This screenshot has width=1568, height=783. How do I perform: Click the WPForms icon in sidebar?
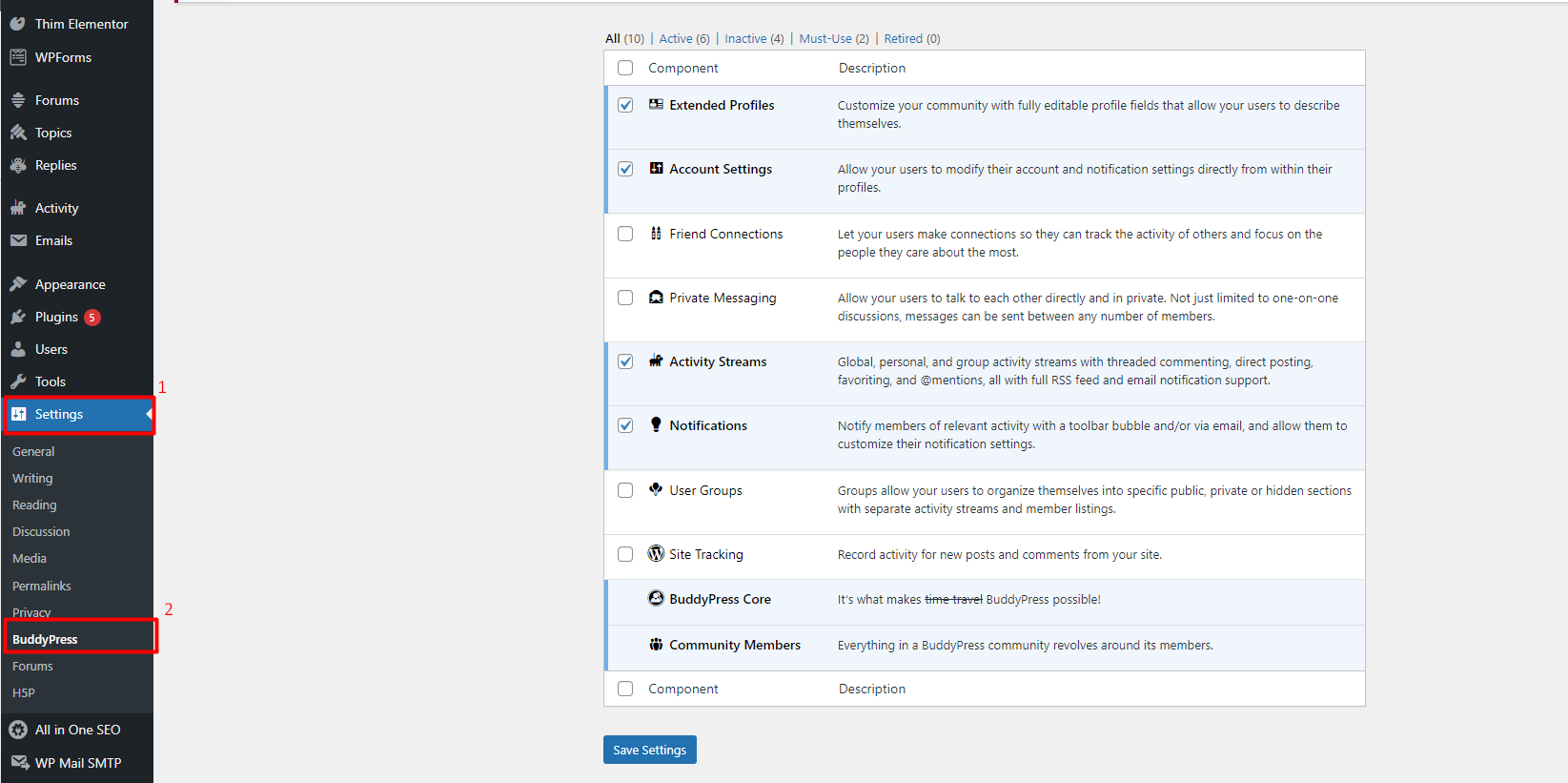[18, 57]
